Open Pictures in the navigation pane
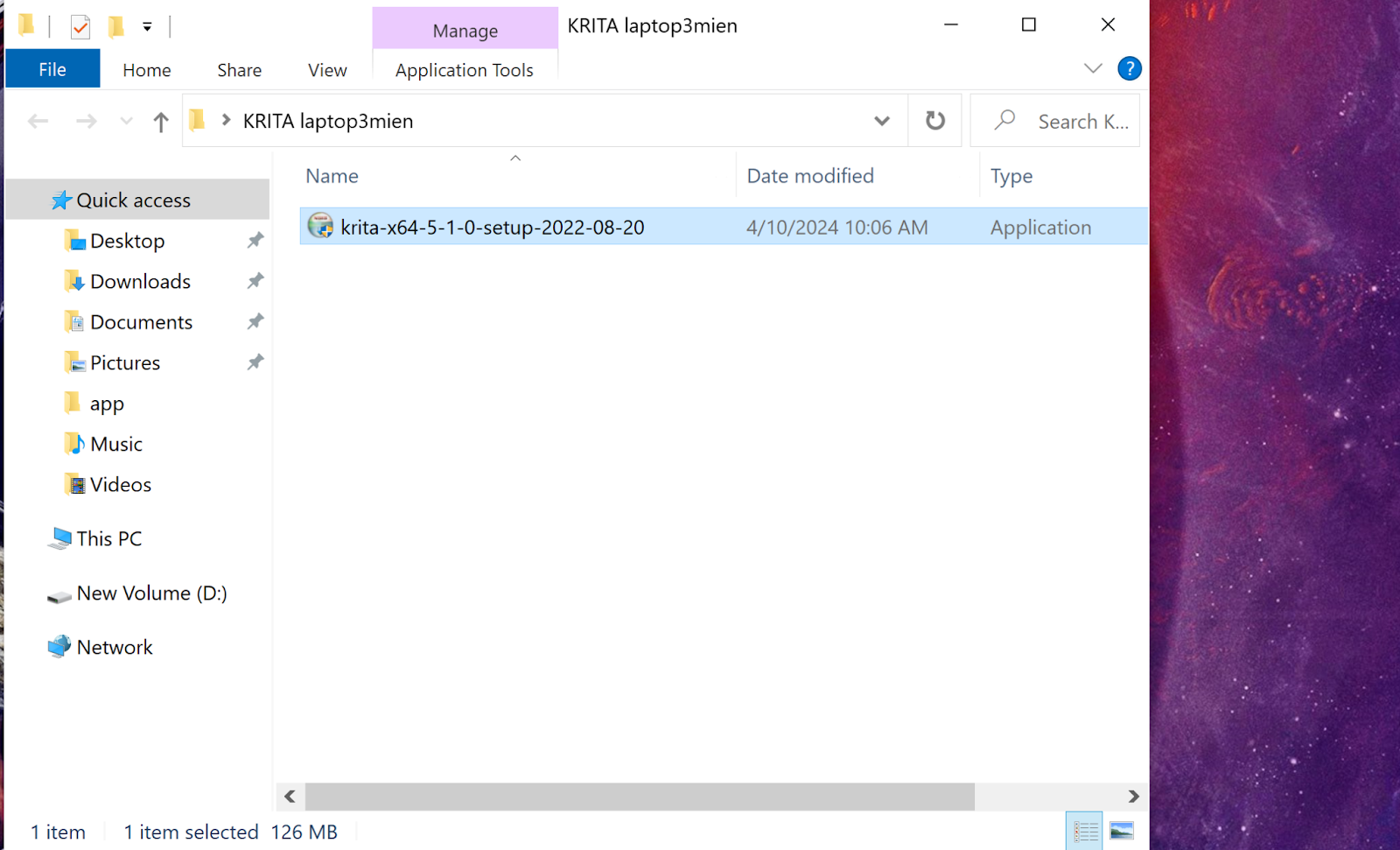This screenshot has height=850, width=1400. (x=125, y=362)
